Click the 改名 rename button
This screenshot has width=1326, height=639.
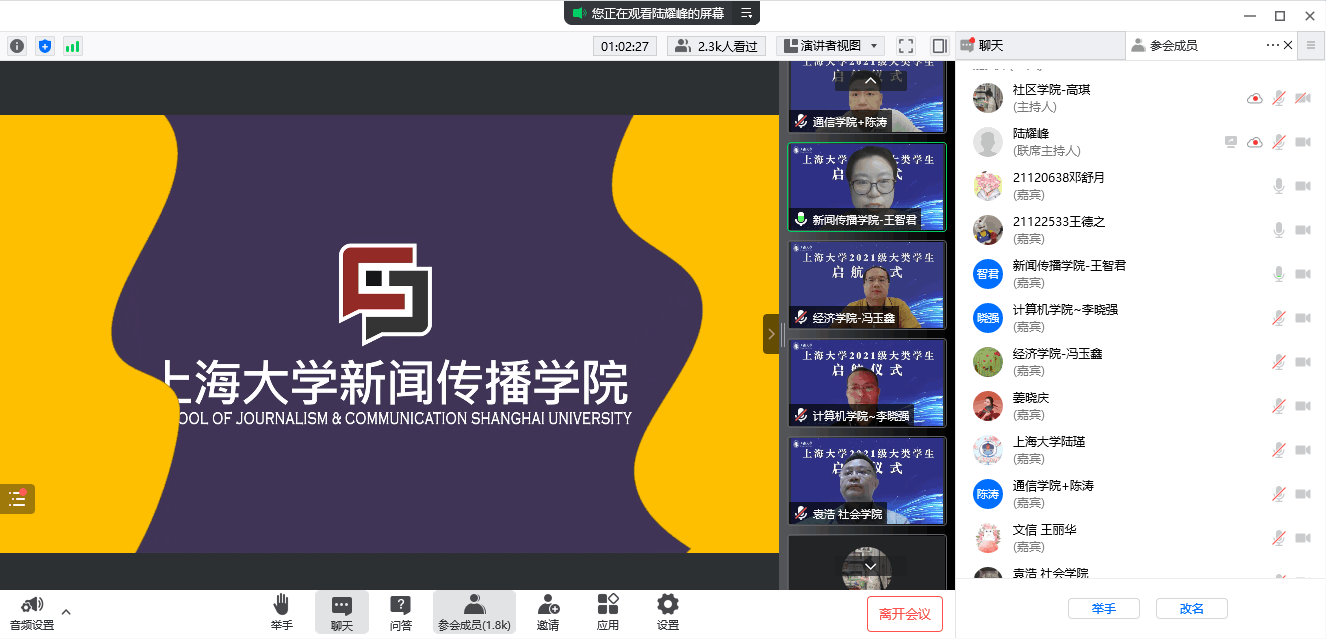coord(1192,608)
